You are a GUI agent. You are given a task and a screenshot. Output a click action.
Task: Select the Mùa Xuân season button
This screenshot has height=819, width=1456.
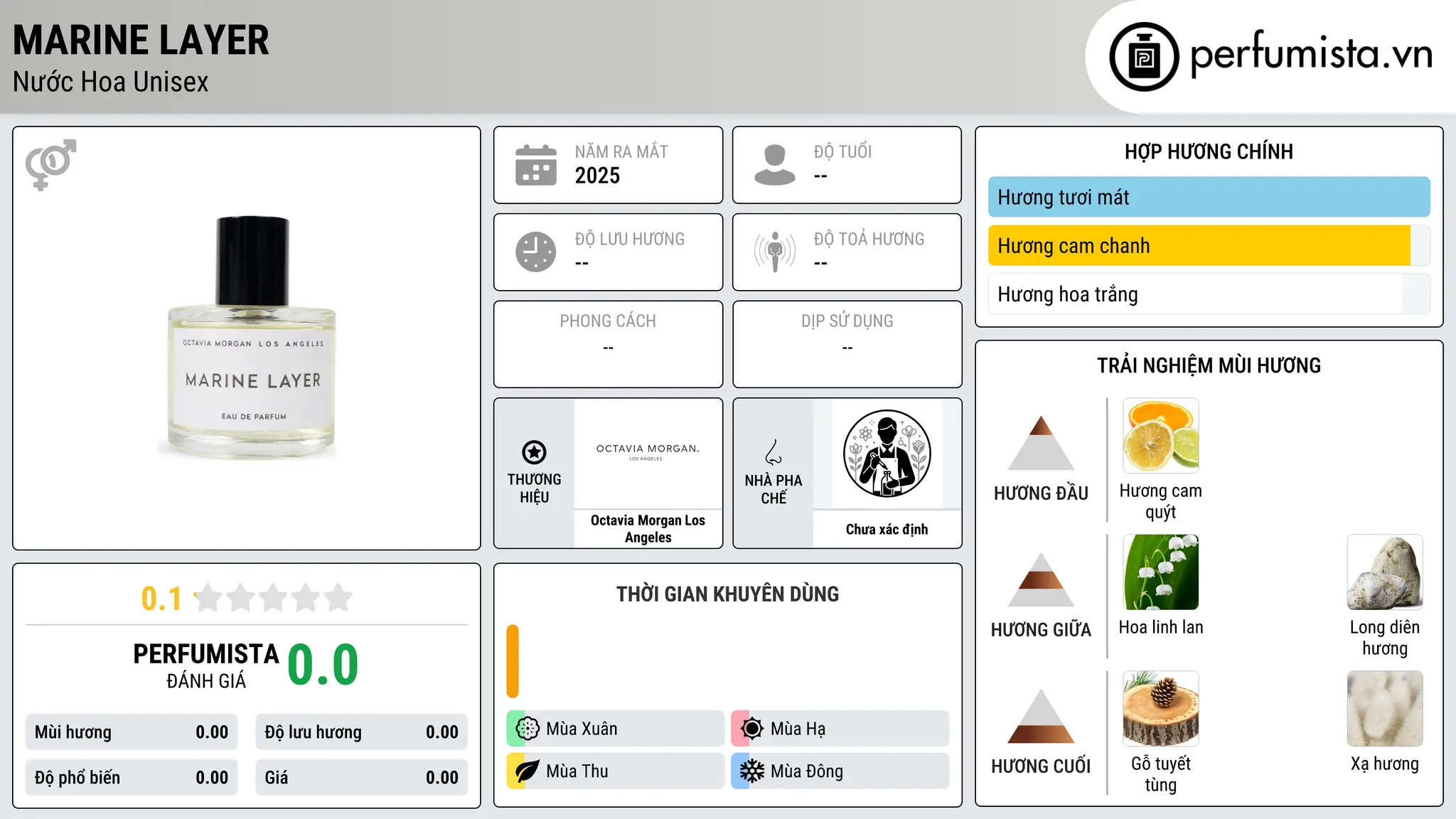615,729
